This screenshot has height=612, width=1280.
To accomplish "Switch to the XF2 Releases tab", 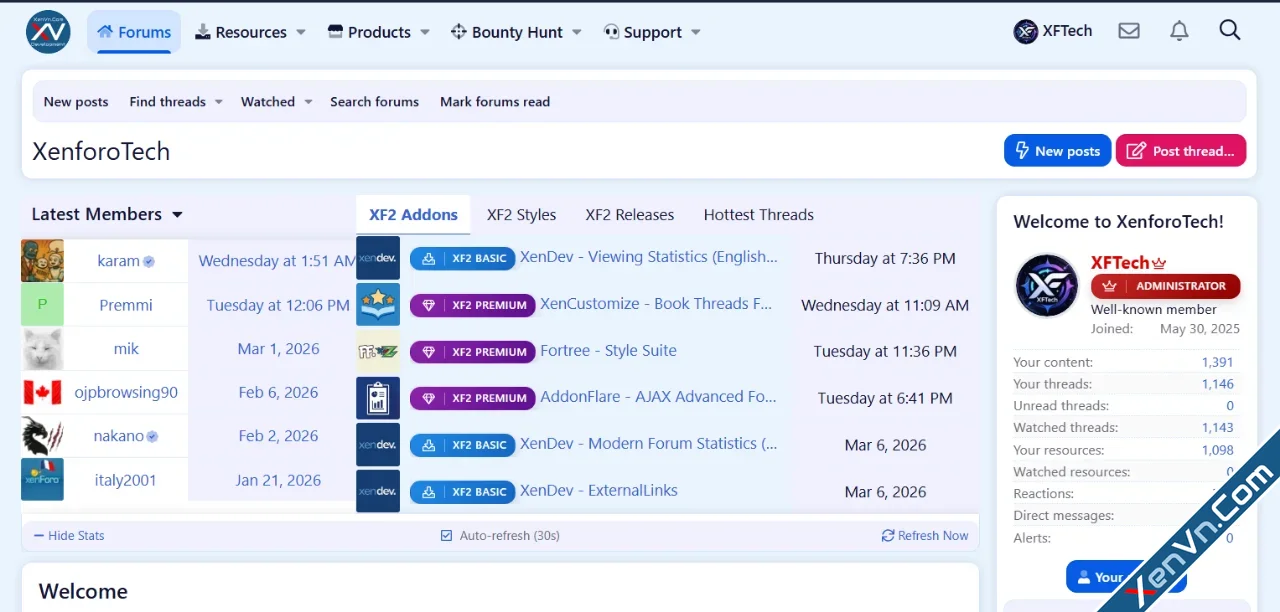I will tap(630, 215).
